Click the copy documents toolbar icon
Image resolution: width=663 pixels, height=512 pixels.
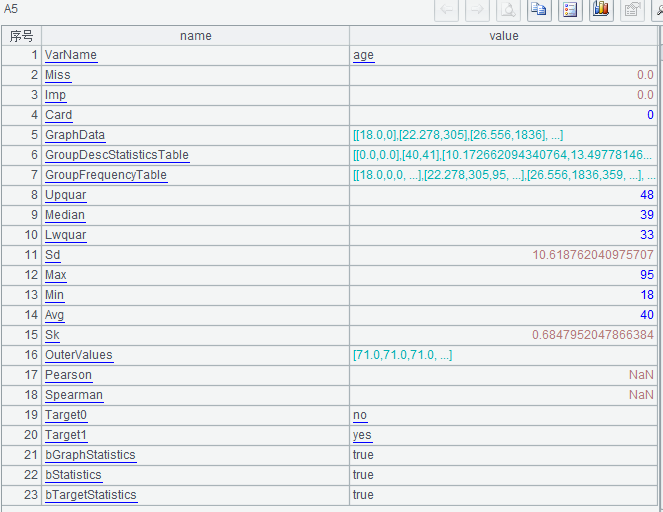click(x=539, y=9)
